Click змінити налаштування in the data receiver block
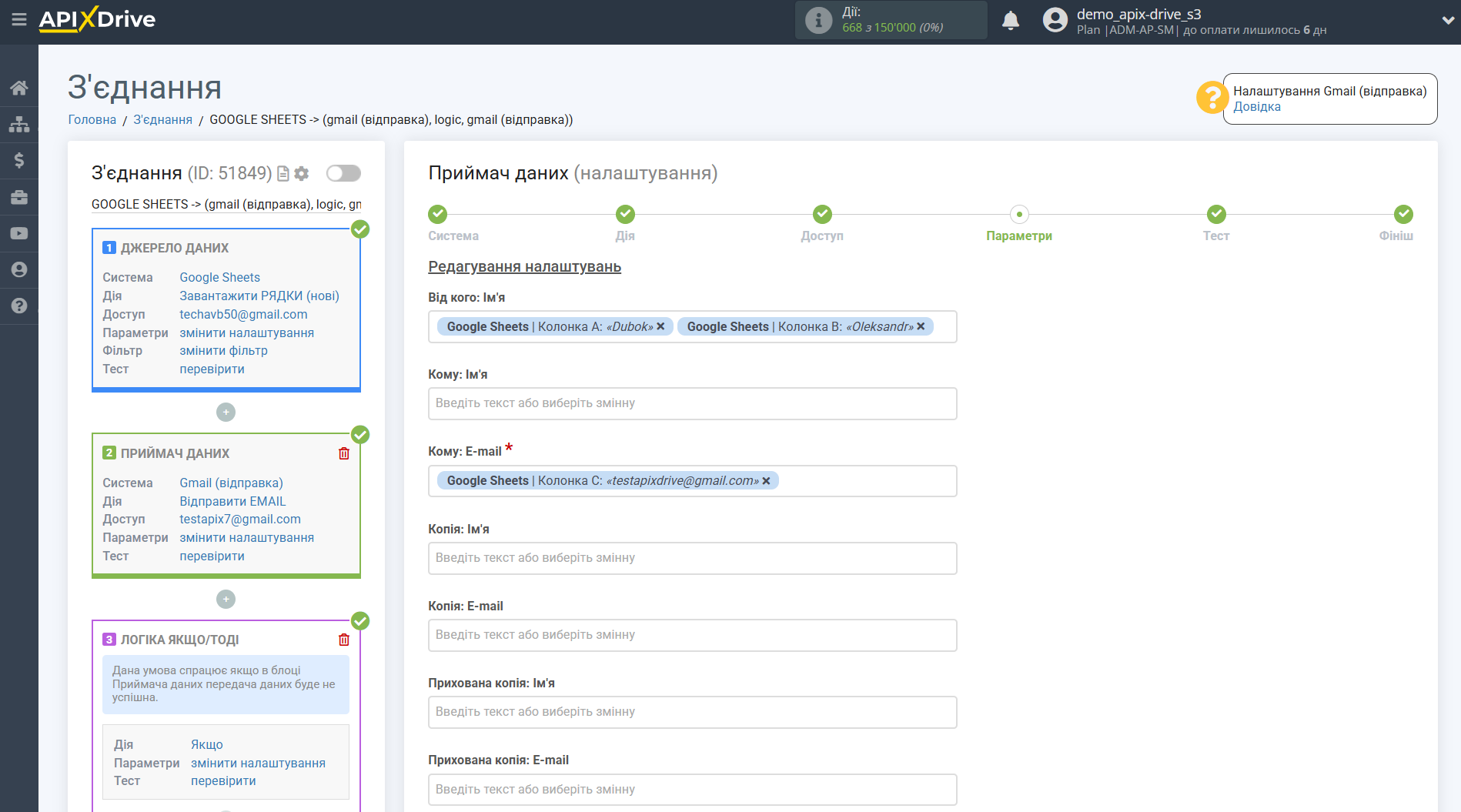 (x=246, y=537)
